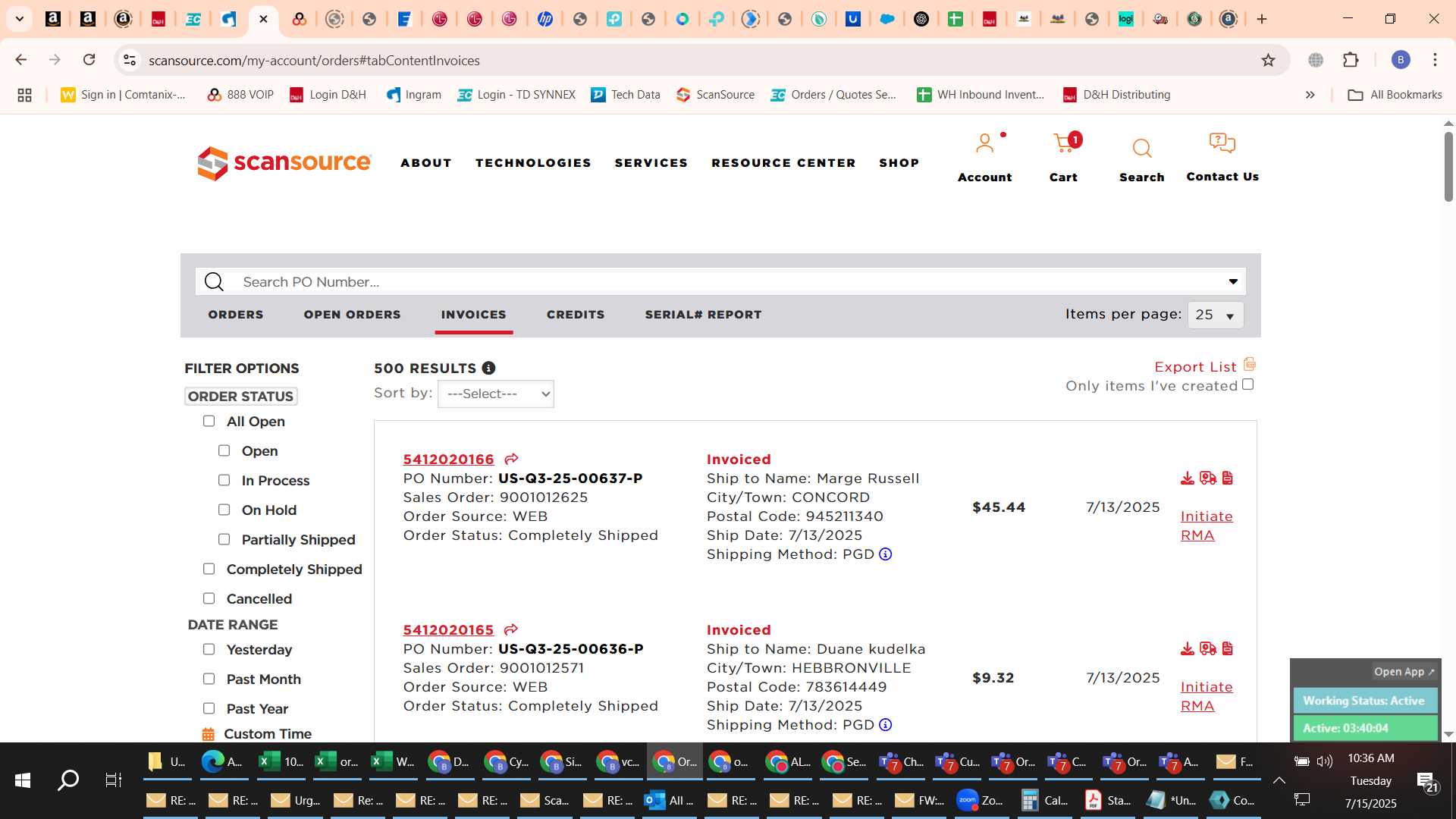Switch to the Open Orders tab
The width and height of the screenshot is (1456, 819).
tap(352, 315)
